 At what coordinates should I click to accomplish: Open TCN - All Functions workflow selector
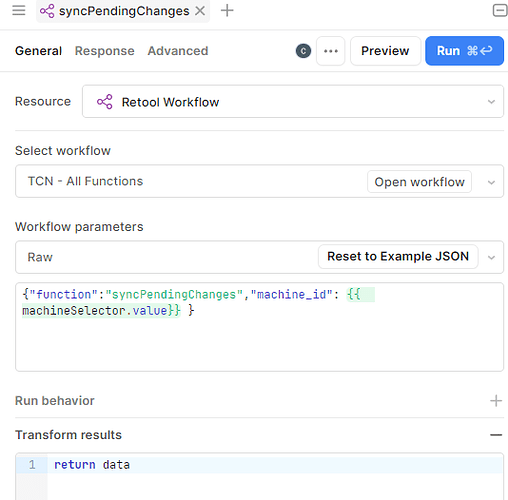pyautogui.click(x=259, y=181)
